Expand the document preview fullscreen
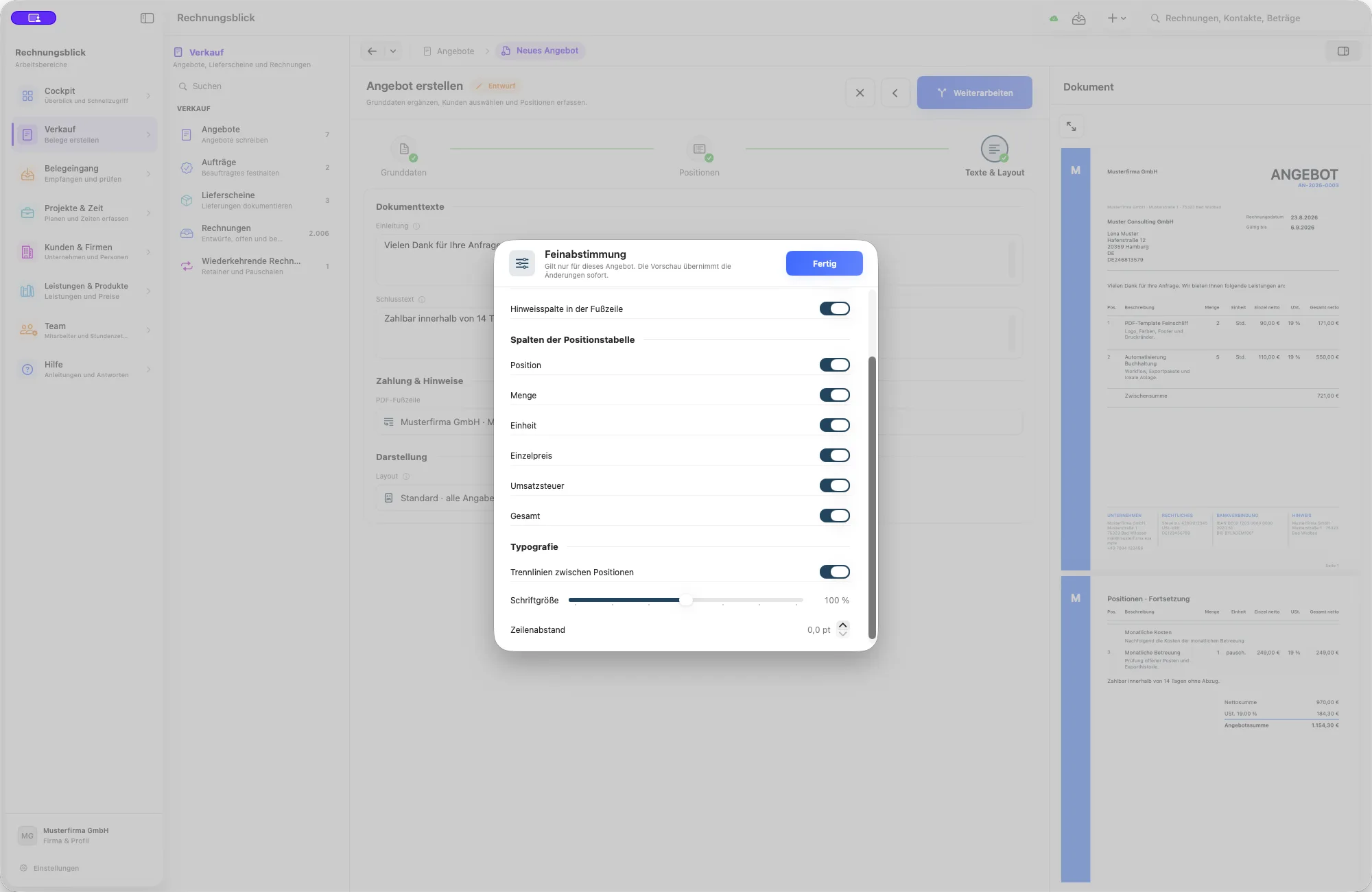This screenshot has width=1372, height=892. (1072, 127)
